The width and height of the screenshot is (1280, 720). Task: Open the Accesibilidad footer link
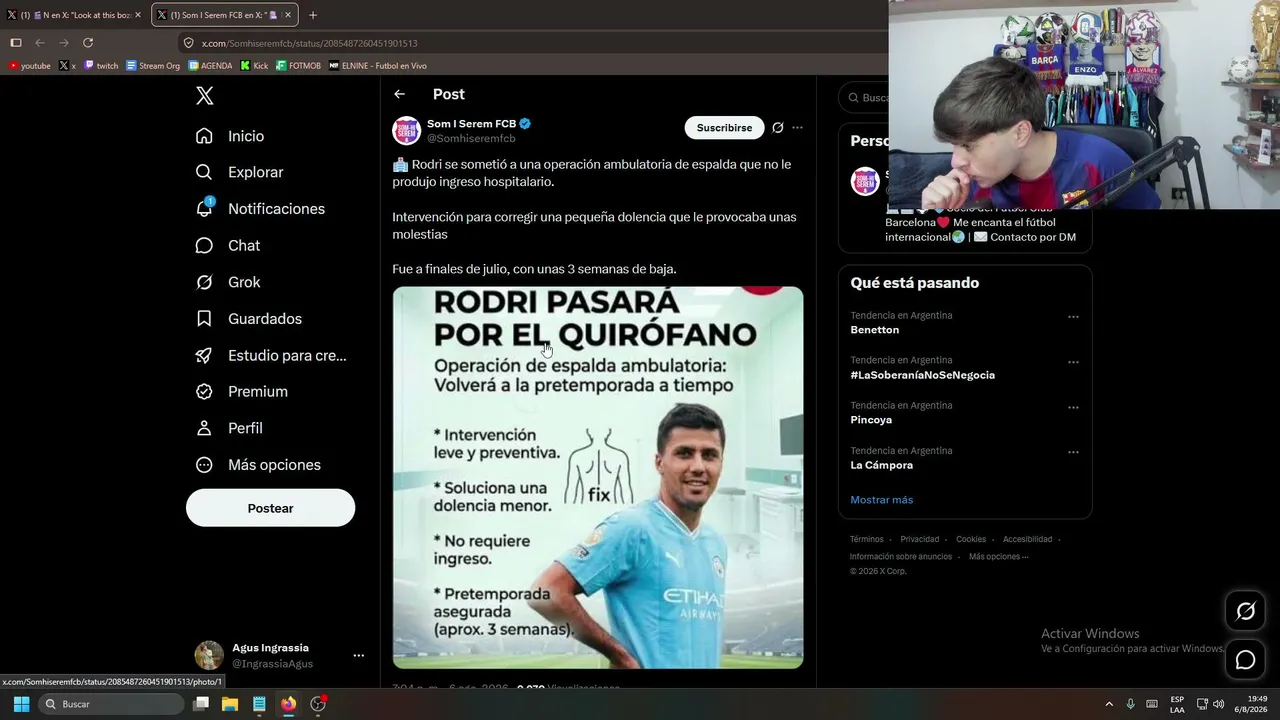(1027, 540)
